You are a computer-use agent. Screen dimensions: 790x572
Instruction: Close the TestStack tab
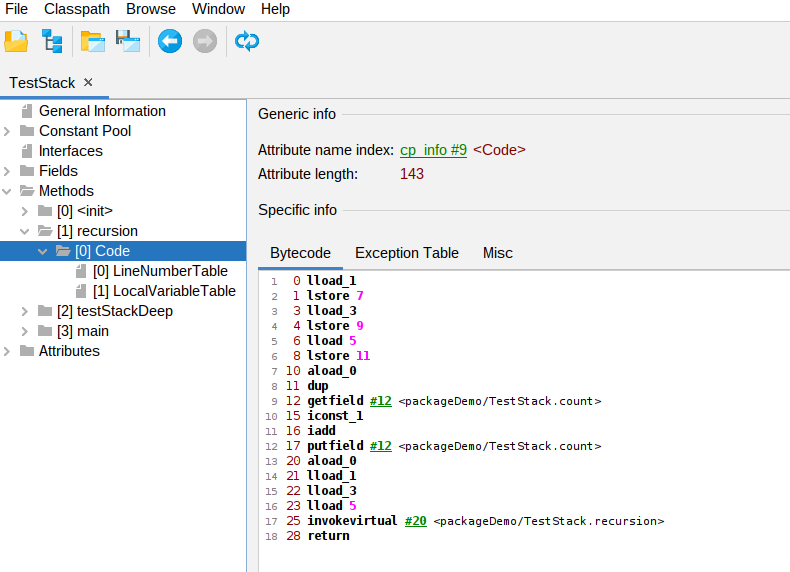88,82
